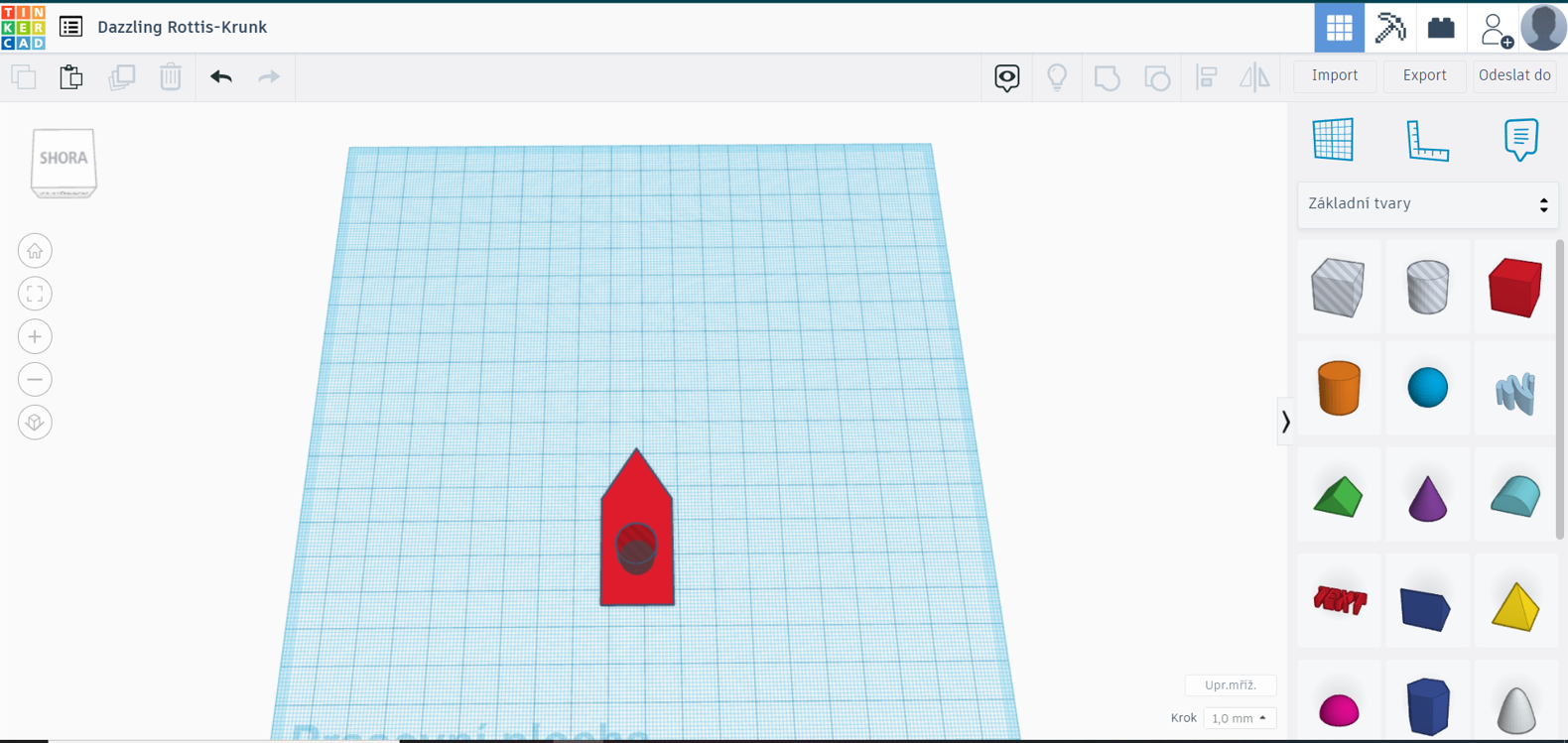
Task: Collapse the shapes panel with chevron
Action: point(1285,422)
